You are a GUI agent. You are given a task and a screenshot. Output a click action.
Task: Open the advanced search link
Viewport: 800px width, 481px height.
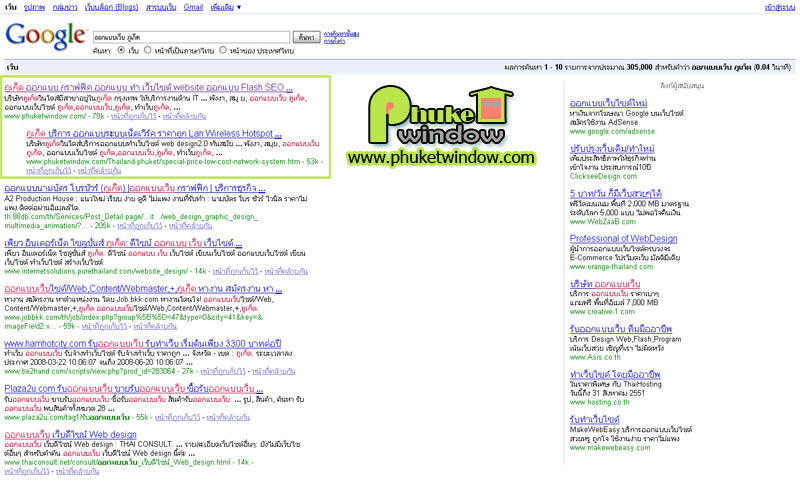(x=341, y=34)
